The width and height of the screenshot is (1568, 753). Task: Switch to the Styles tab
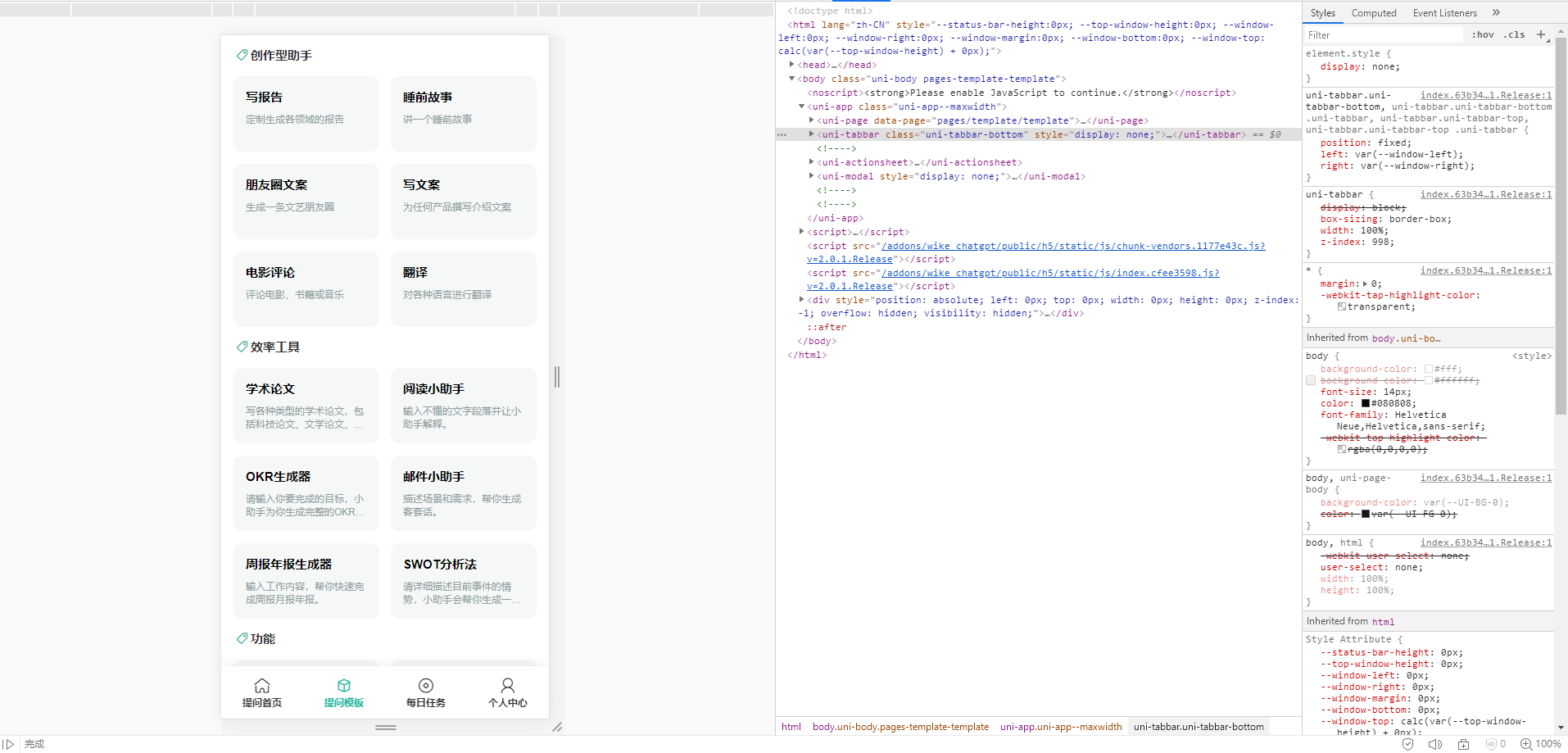click(x=1322, y=12)
